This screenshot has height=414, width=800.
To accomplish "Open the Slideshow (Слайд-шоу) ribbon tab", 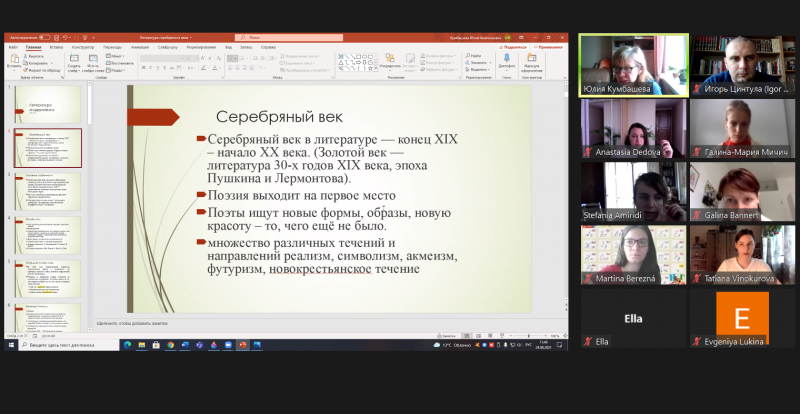I will click(166, 46).
